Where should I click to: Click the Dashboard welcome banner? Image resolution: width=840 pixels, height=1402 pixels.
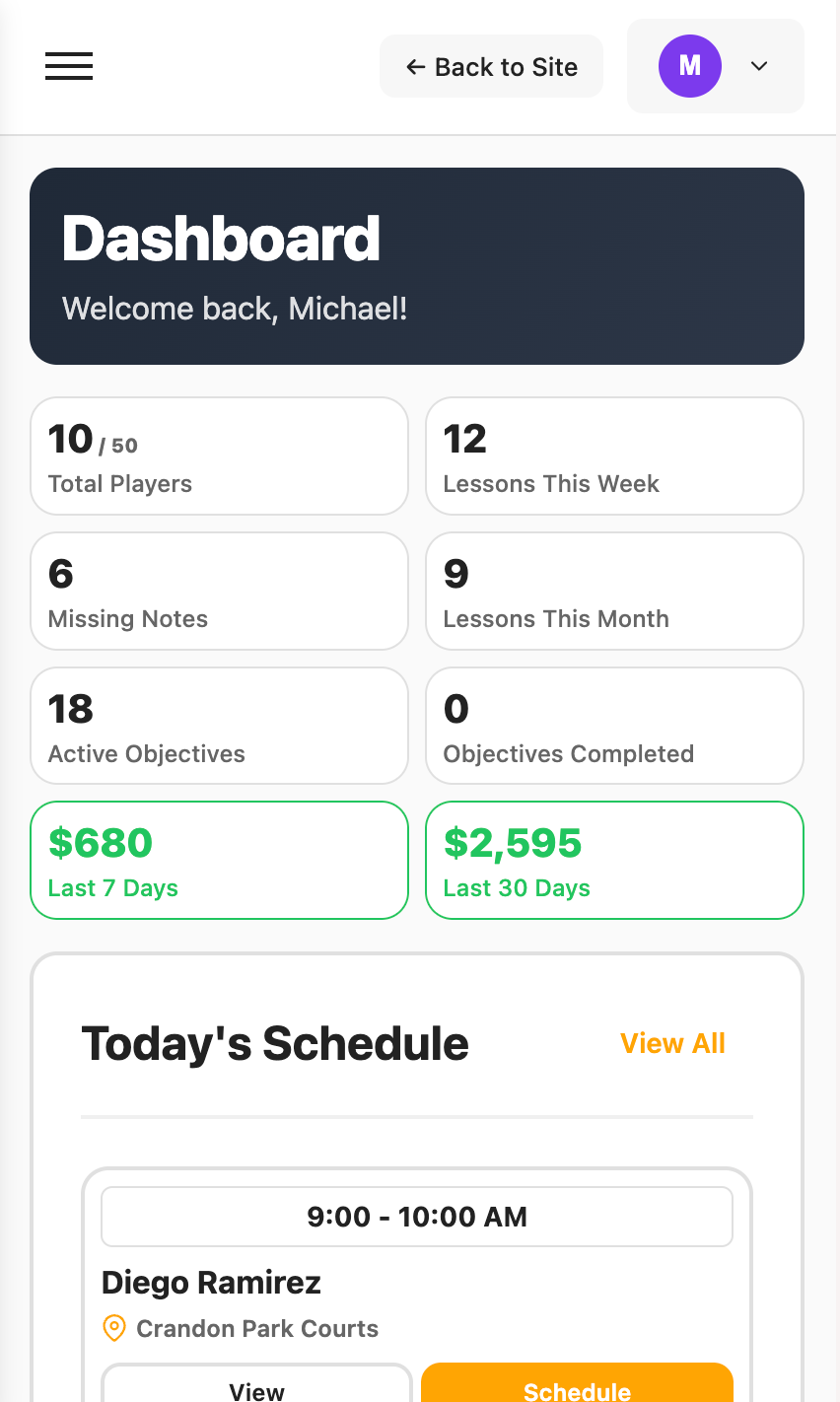(x=417, y=265)
